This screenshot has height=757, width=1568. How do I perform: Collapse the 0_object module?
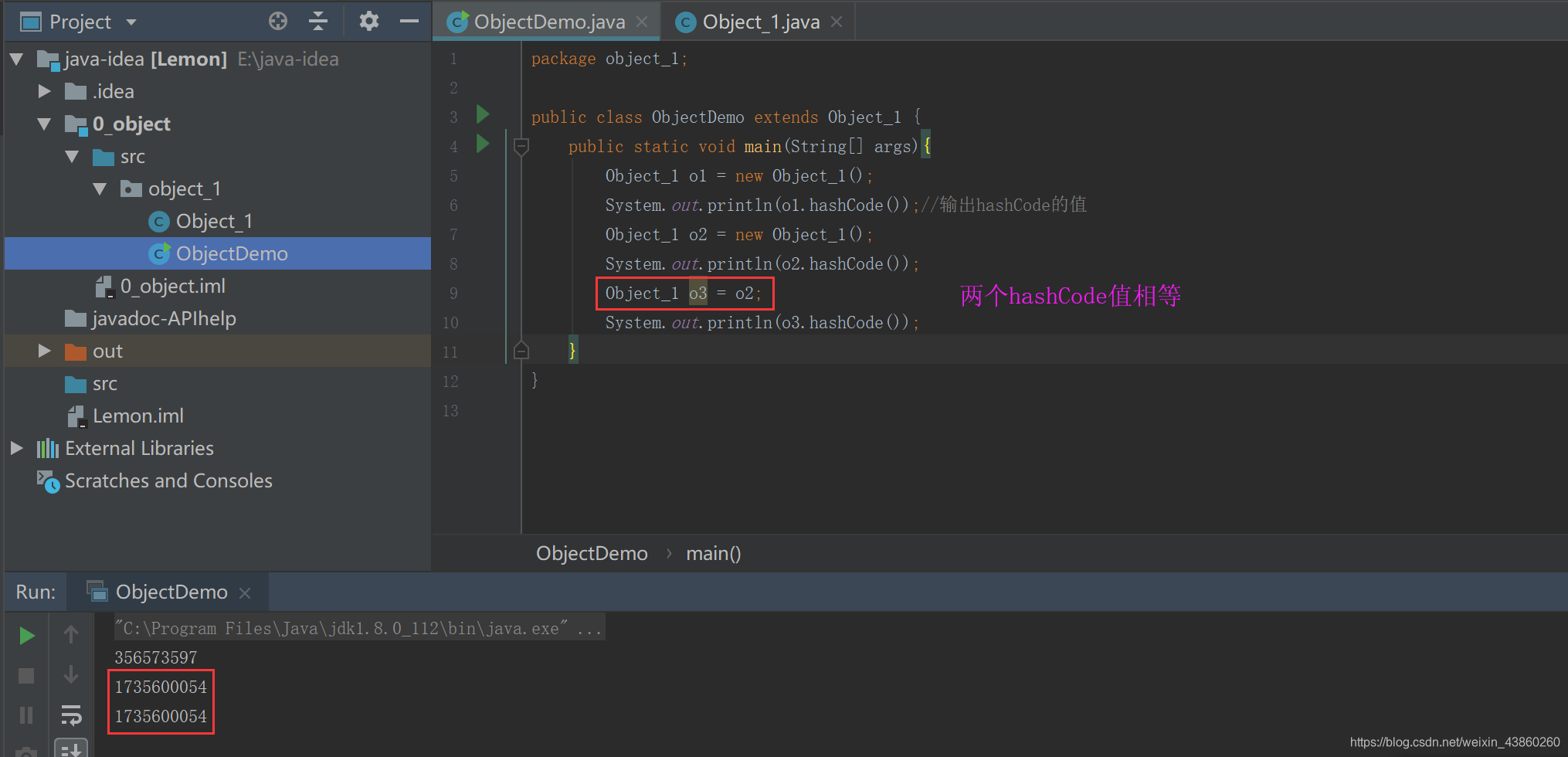(x=45, y=124)
